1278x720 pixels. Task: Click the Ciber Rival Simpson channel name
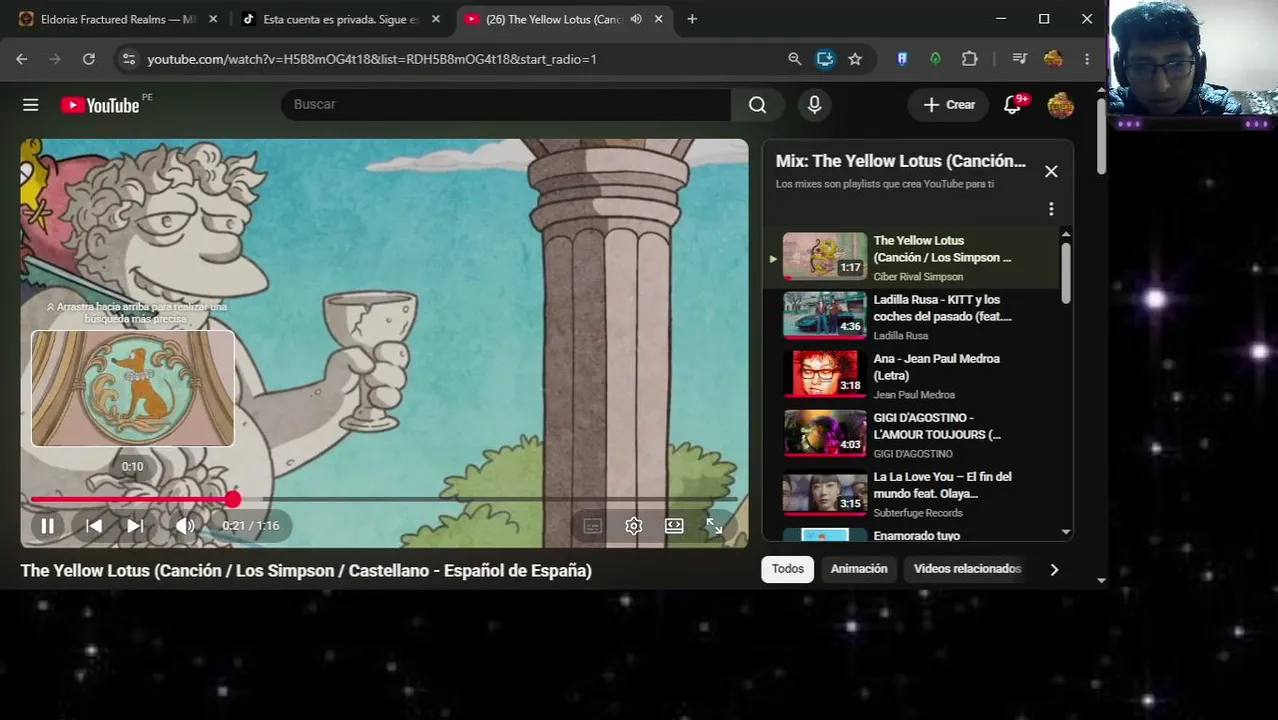point(918,277)
